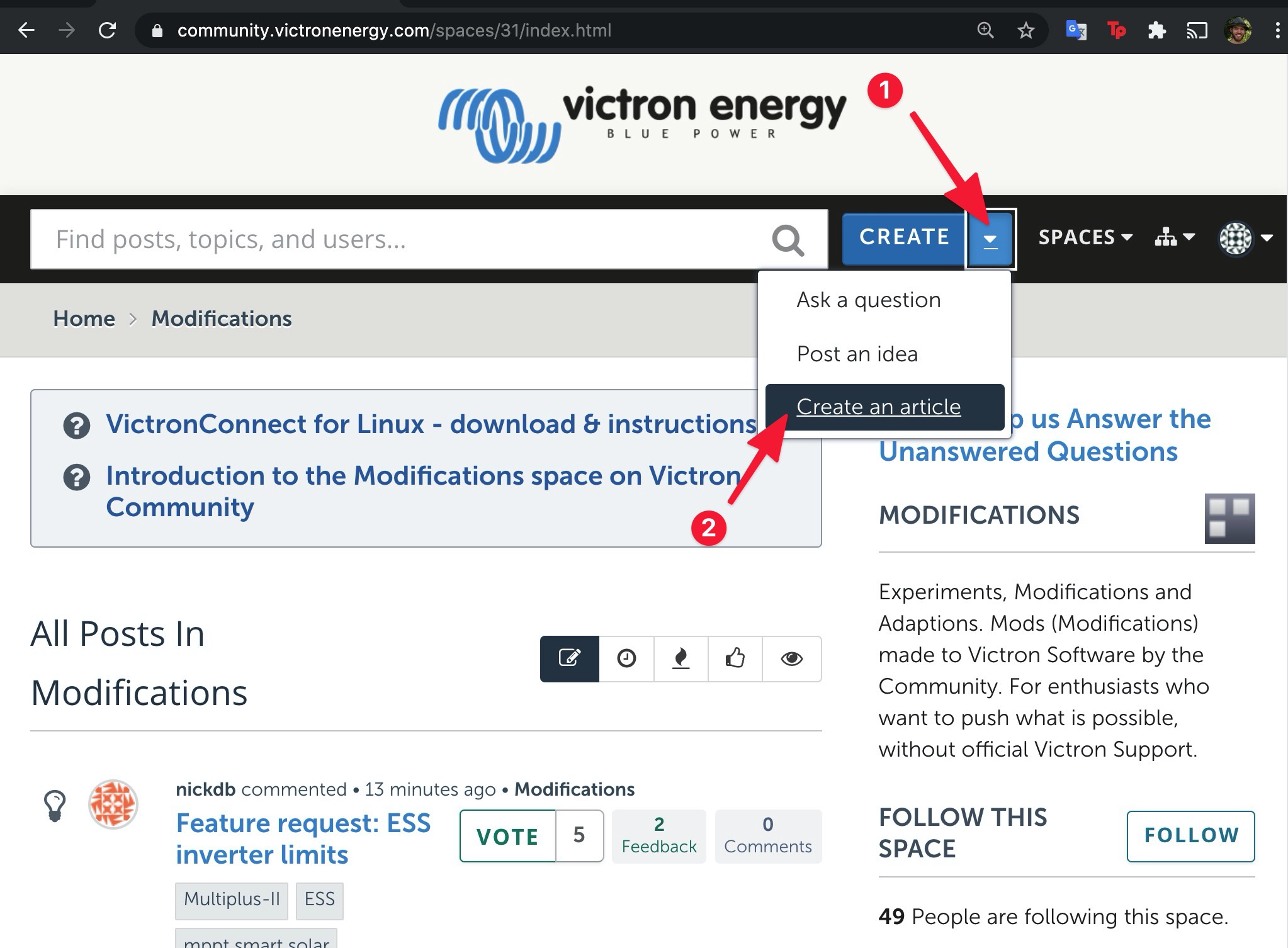Toggle the CREATE dropdown arrow

pos(990,239)
